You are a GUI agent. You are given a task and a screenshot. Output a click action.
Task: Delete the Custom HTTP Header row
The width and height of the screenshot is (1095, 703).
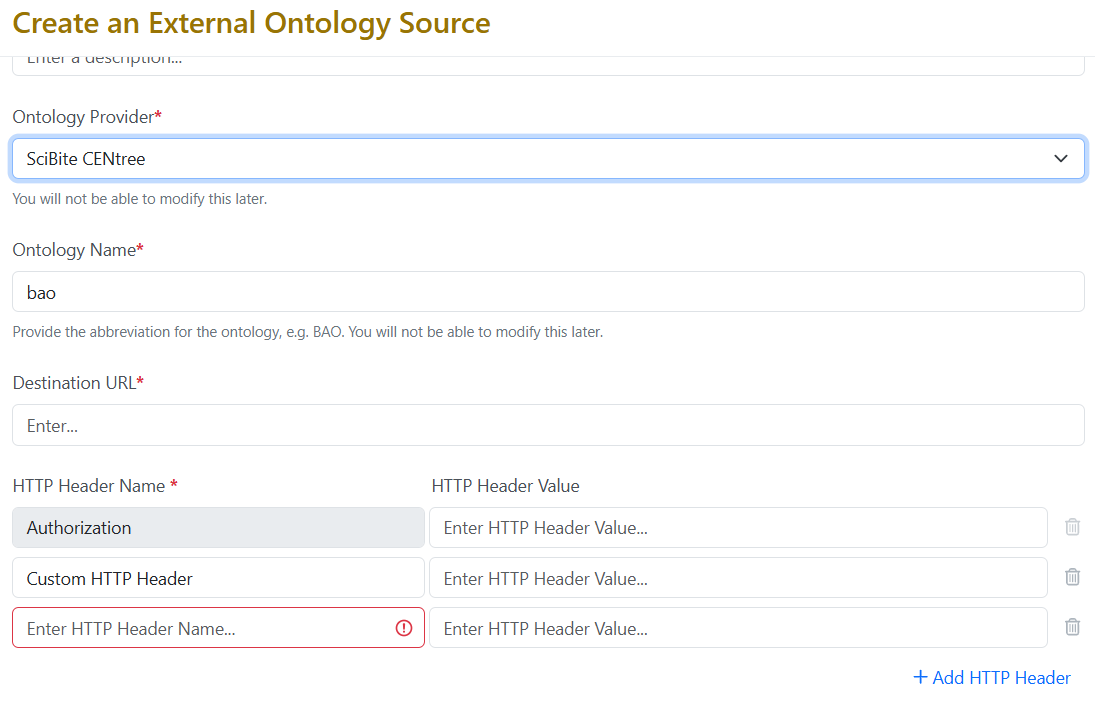[x=1073, y=577]
